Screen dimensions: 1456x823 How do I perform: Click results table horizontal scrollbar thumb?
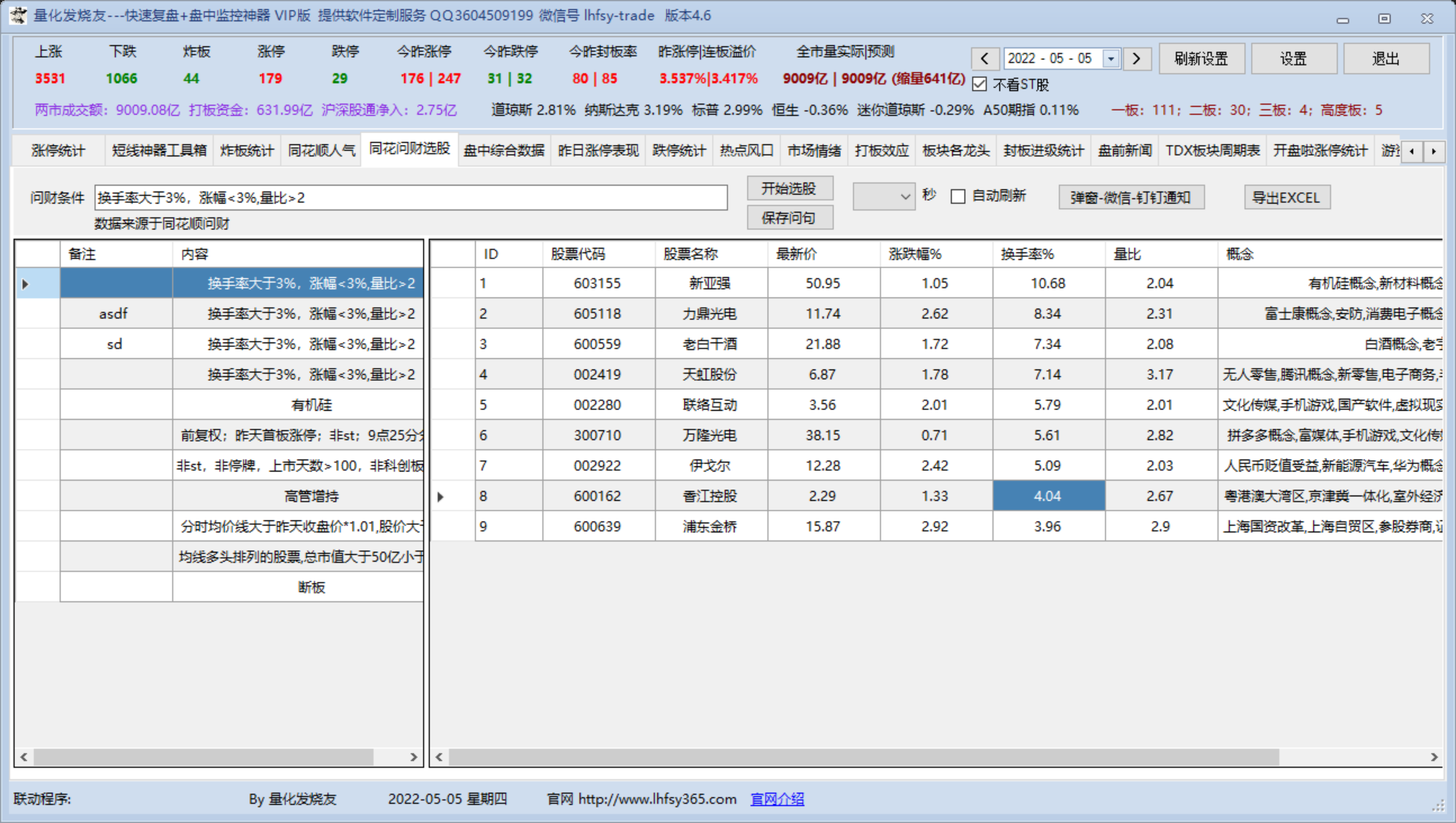(x=864, y=757)
